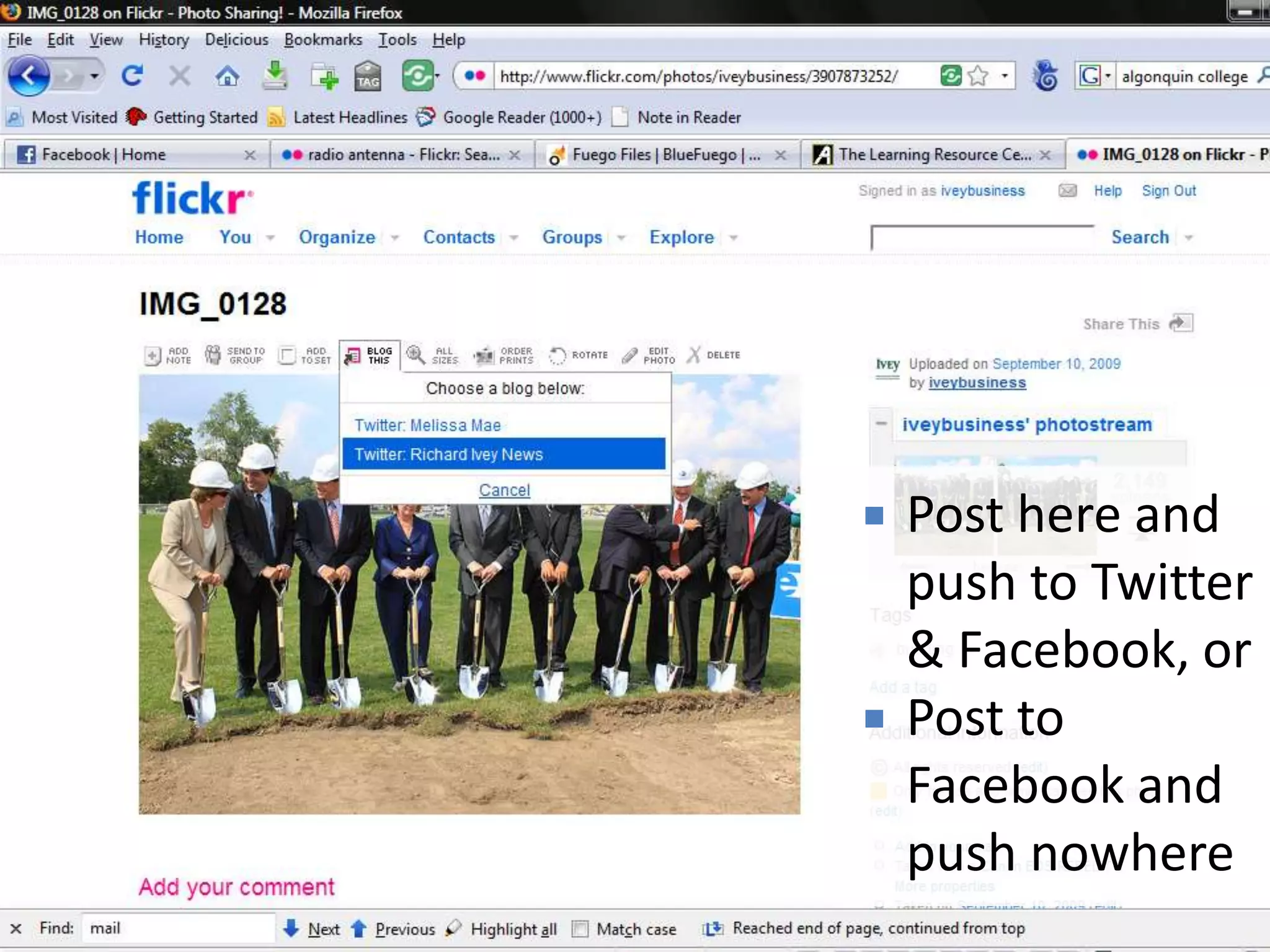Open the Bookmarks menu

(x=323, y=40)
